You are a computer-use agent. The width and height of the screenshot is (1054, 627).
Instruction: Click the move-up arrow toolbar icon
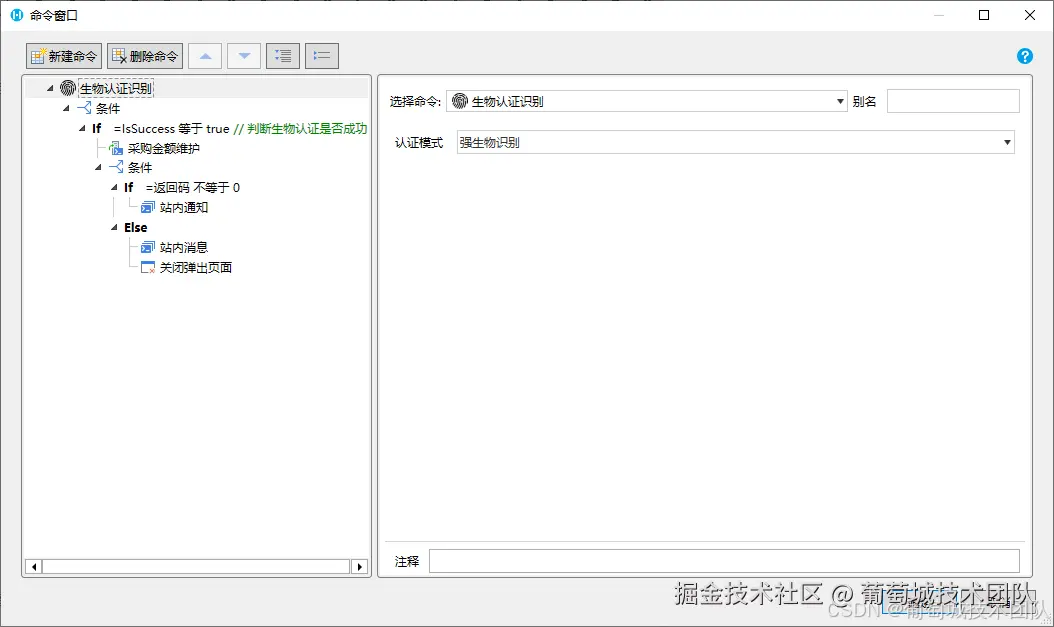[x=205, y=55]
